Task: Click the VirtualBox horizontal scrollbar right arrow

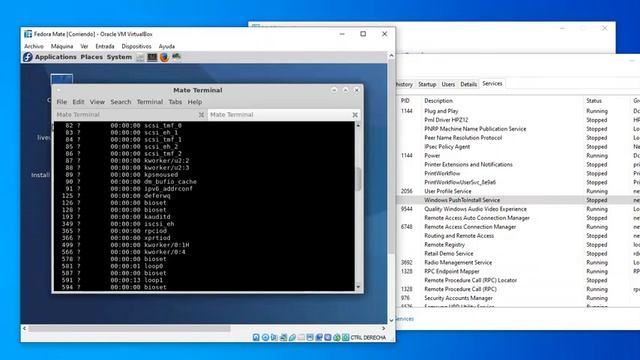Action: coord(384,328)
